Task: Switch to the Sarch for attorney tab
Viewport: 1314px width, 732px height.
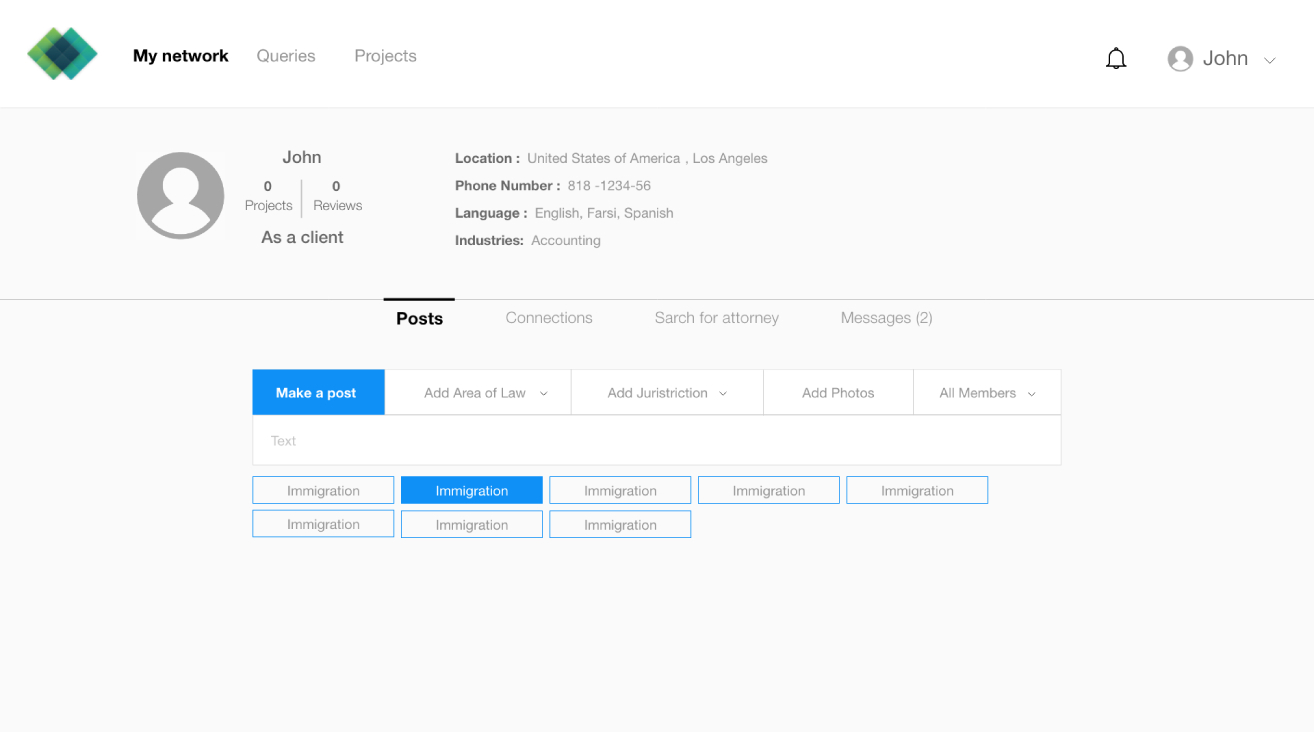Action: tap(717, 318)
